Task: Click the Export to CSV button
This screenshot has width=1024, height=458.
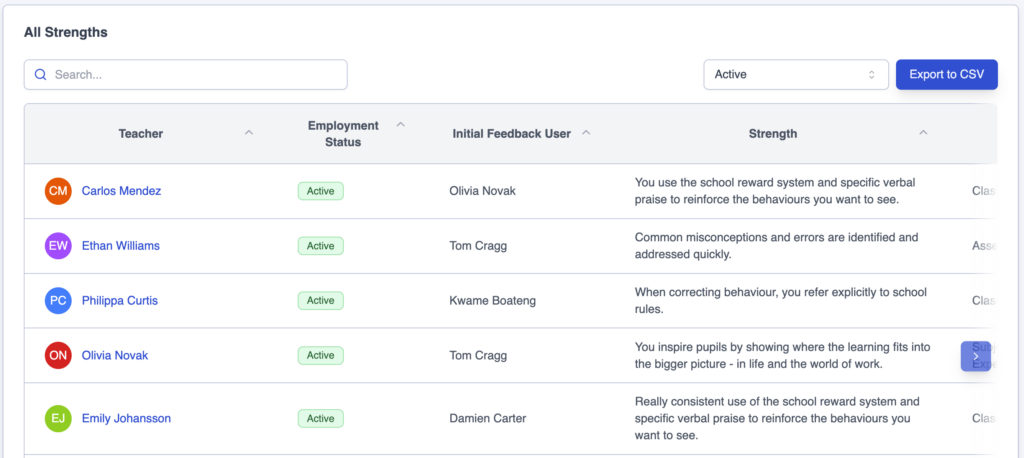Action: click(x=946, y=75)
